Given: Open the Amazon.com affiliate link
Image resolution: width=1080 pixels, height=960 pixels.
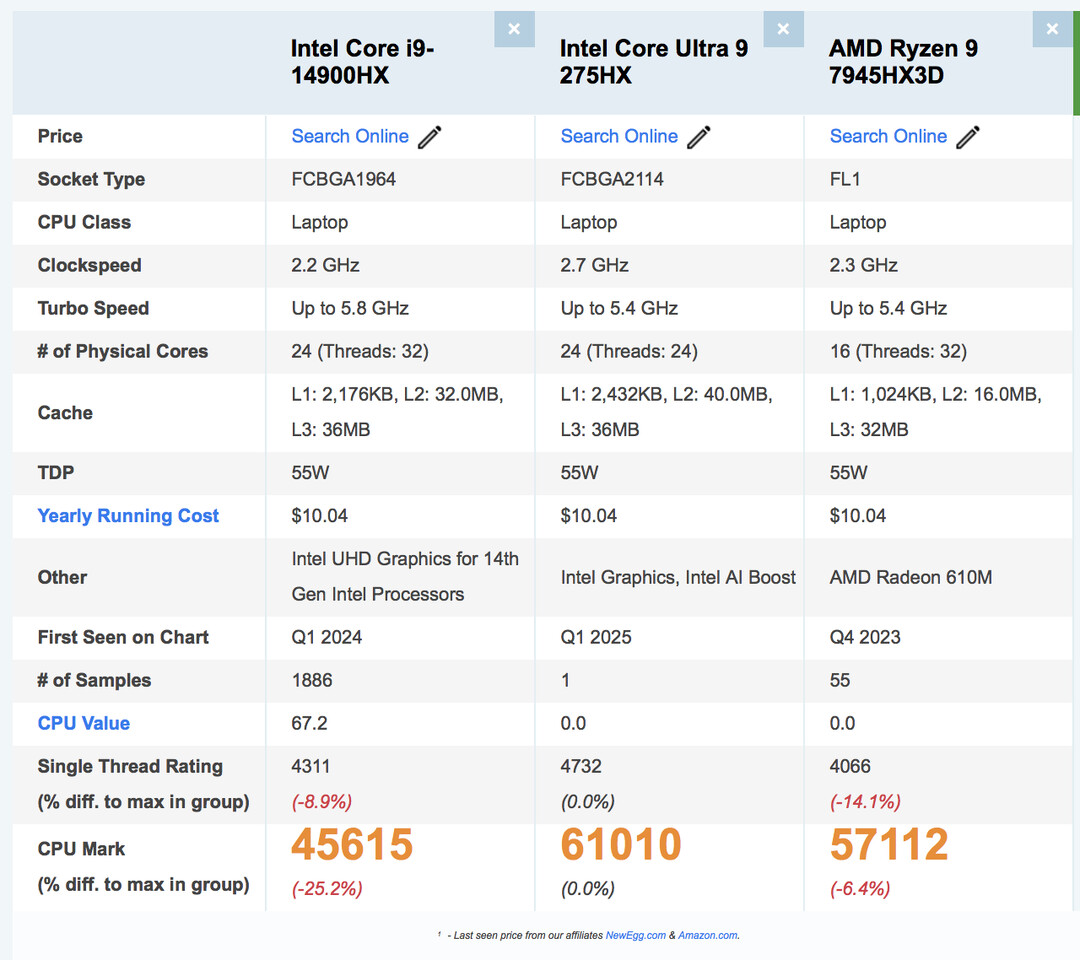Looking at the screenshot, I should coord(707,935).
